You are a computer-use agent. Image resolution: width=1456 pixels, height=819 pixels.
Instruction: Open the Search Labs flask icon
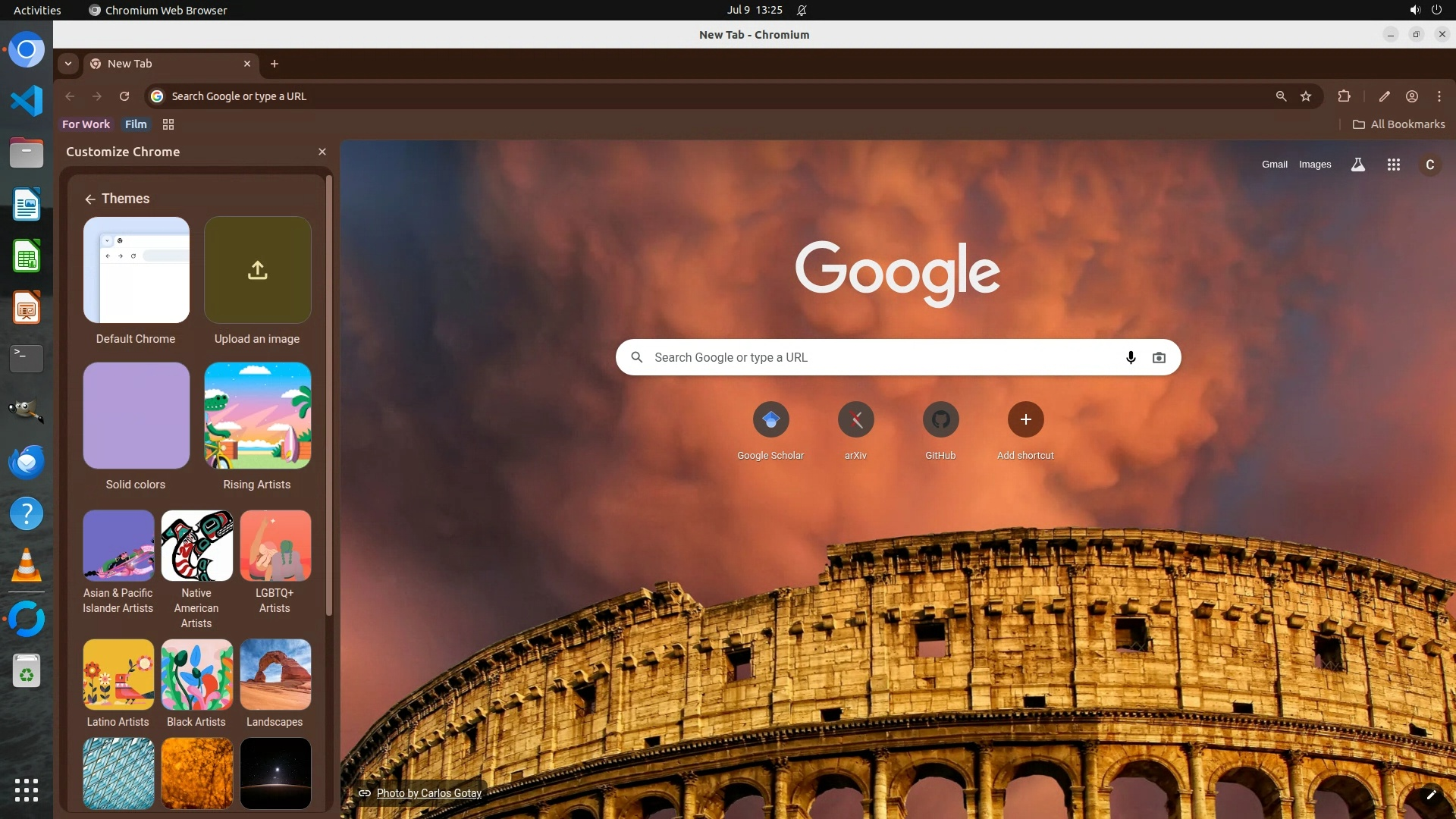coord(1358,165)
